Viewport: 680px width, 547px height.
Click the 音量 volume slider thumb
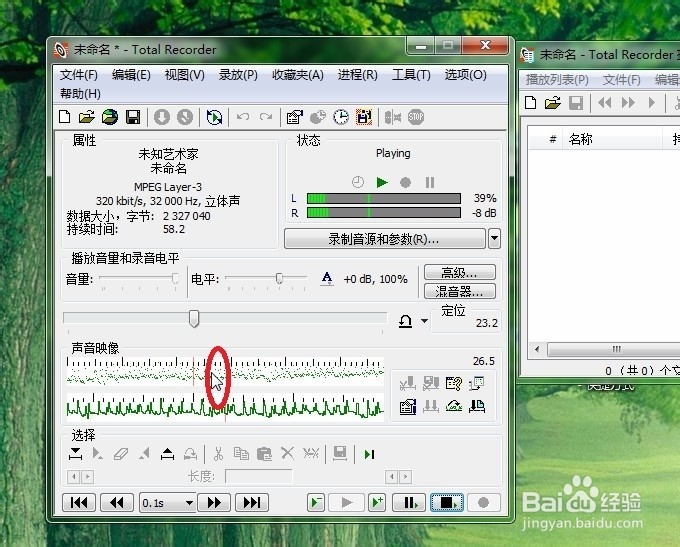[x=175, y=278]
